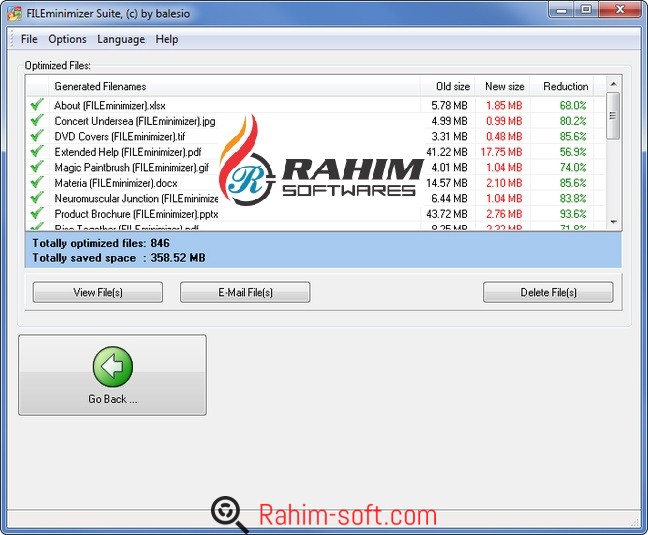Click checkmark icon for Product Brochure pptx row
Screen dimensions: 648x535
[37, 213]
